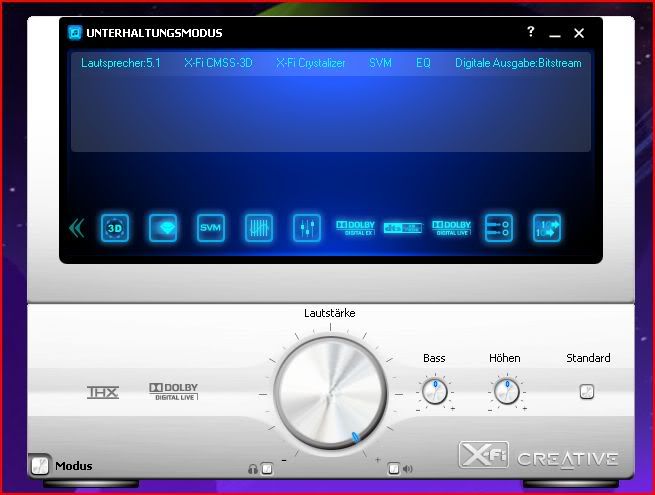The image size is (655, 495).
Task: Click the headphones icon
Action: click(252, 469)
